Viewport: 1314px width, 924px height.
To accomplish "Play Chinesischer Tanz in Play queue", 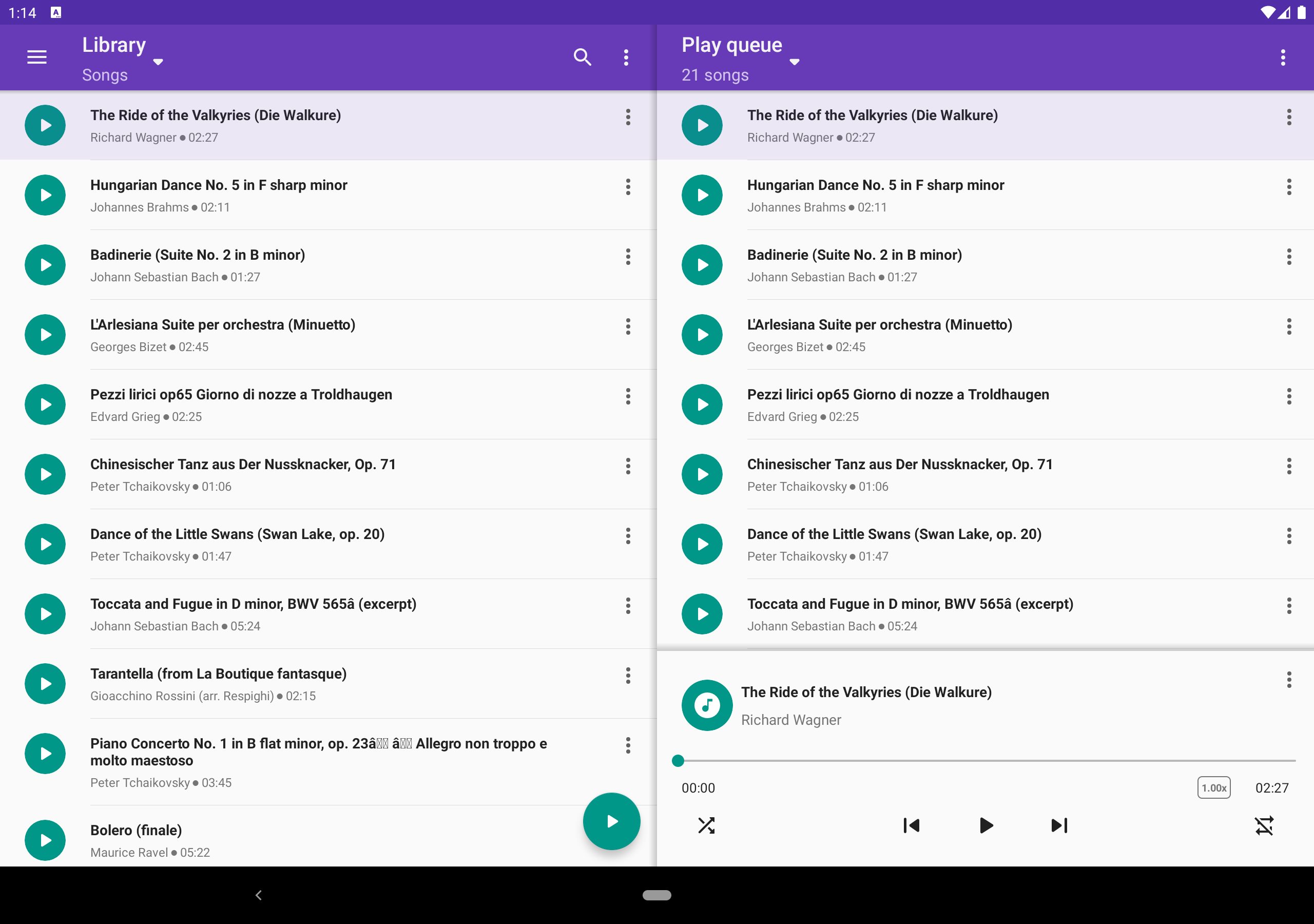I will (x=702, y=475).
